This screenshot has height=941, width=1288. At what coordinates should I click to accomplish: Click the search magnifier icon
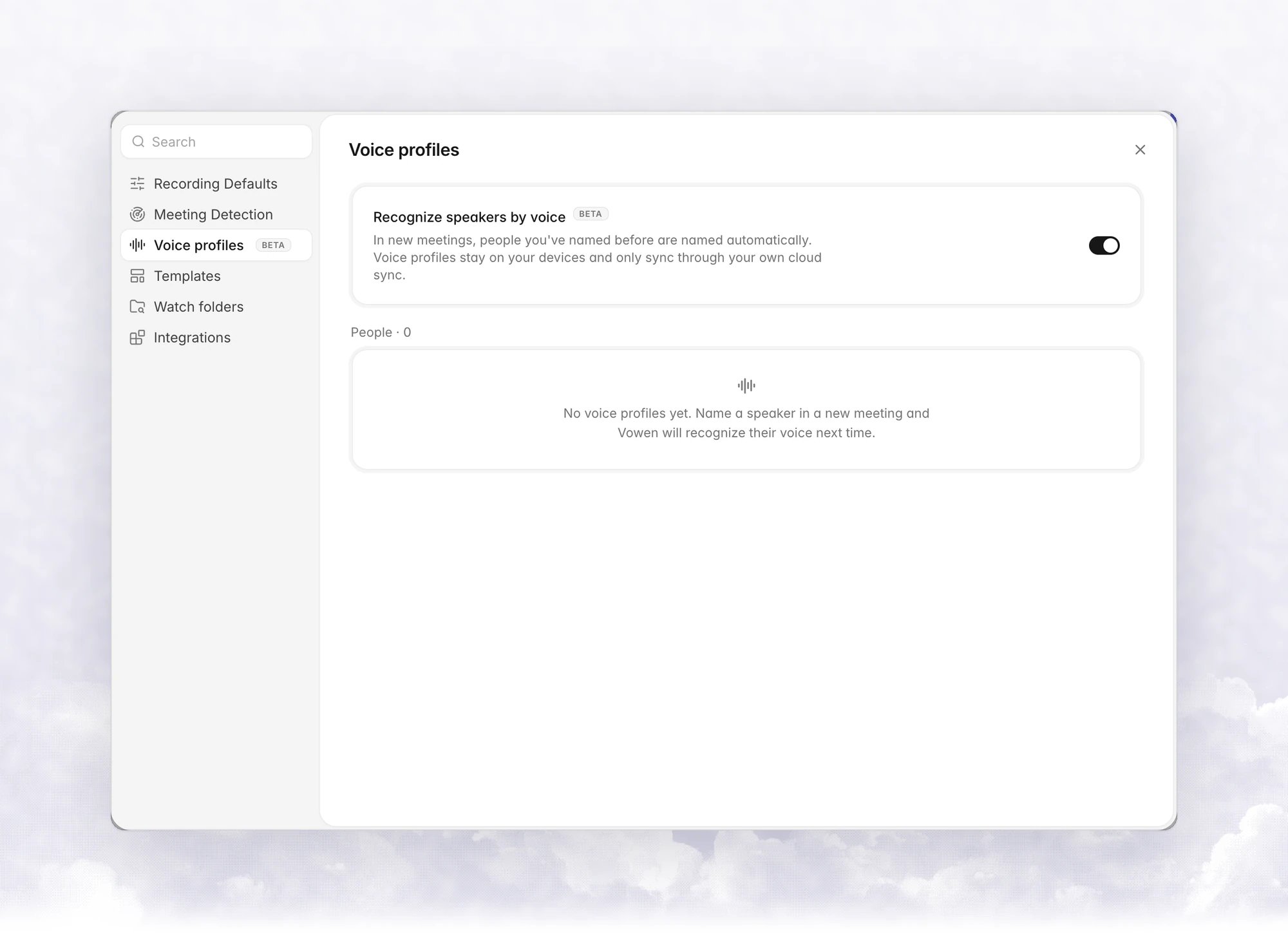138,142
